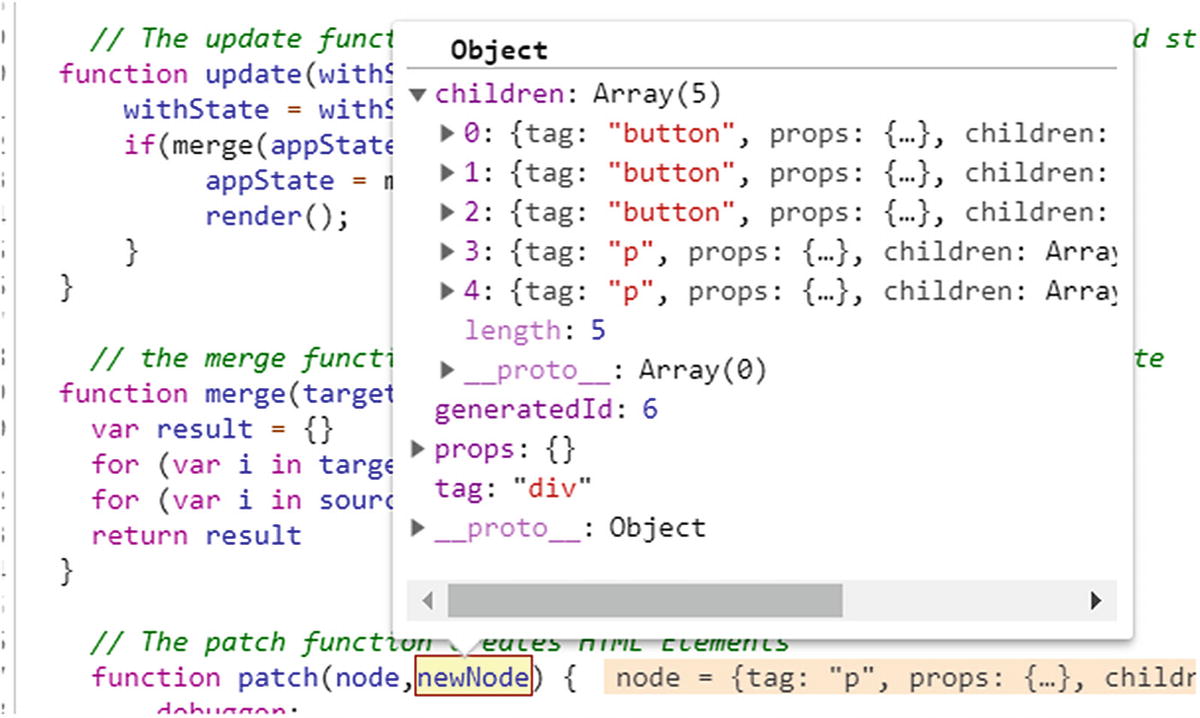The image size is (1200, 718).
Task: Expand the props: {} property
Action: (419, 448)
